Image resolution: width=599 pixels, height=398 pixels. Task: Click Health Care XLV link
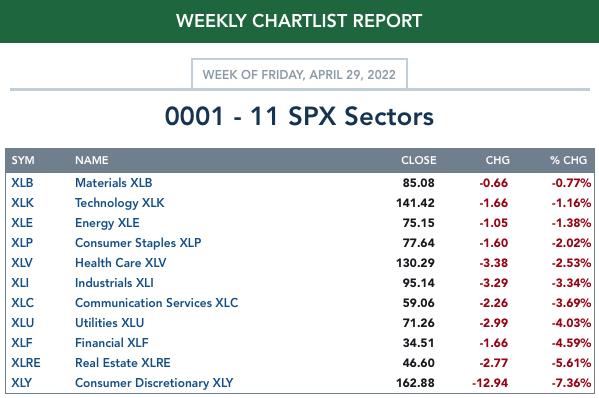pos(120,263)
